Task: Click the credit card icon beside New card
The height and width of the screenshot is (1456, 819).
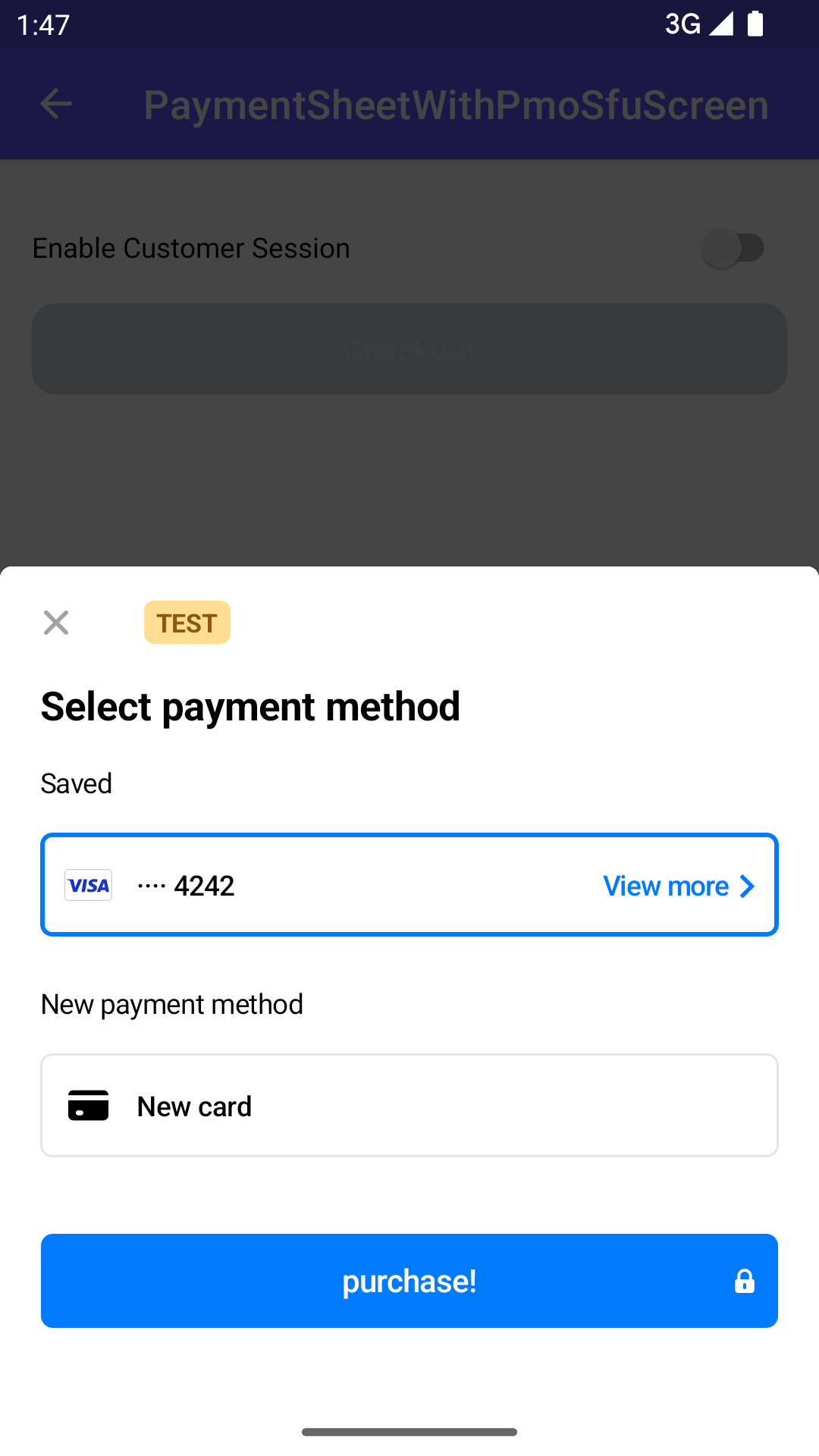Action: click(89, 1106)
